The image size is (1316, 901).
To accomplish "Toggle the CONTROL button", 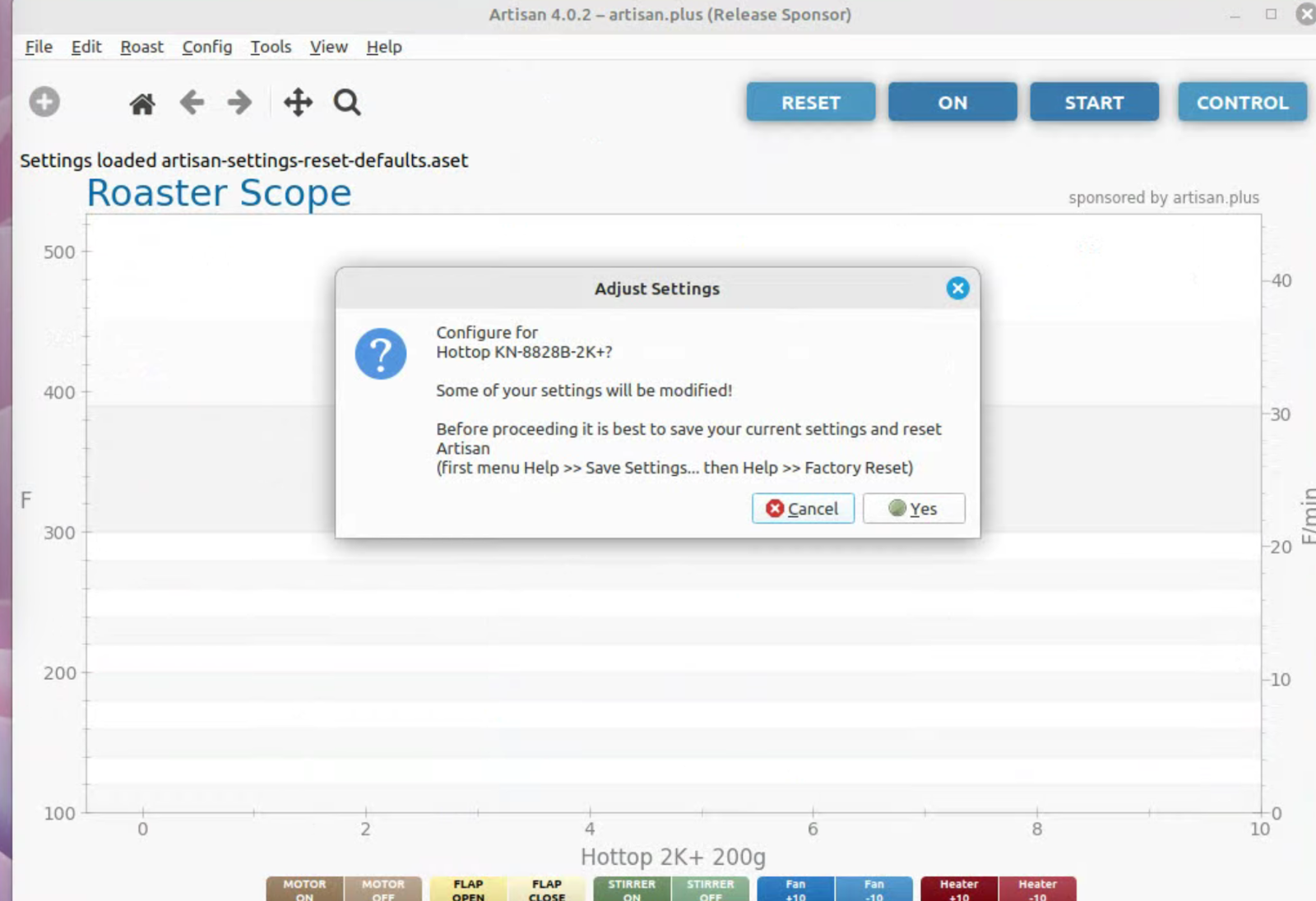I will pyautogui.click(x=1242, y=102).
